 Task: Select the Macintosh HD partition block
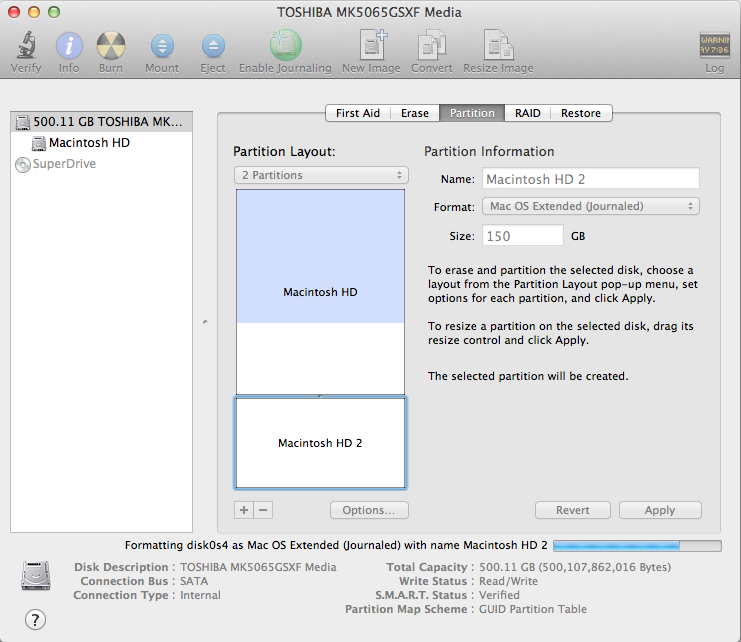coord(320,291)
